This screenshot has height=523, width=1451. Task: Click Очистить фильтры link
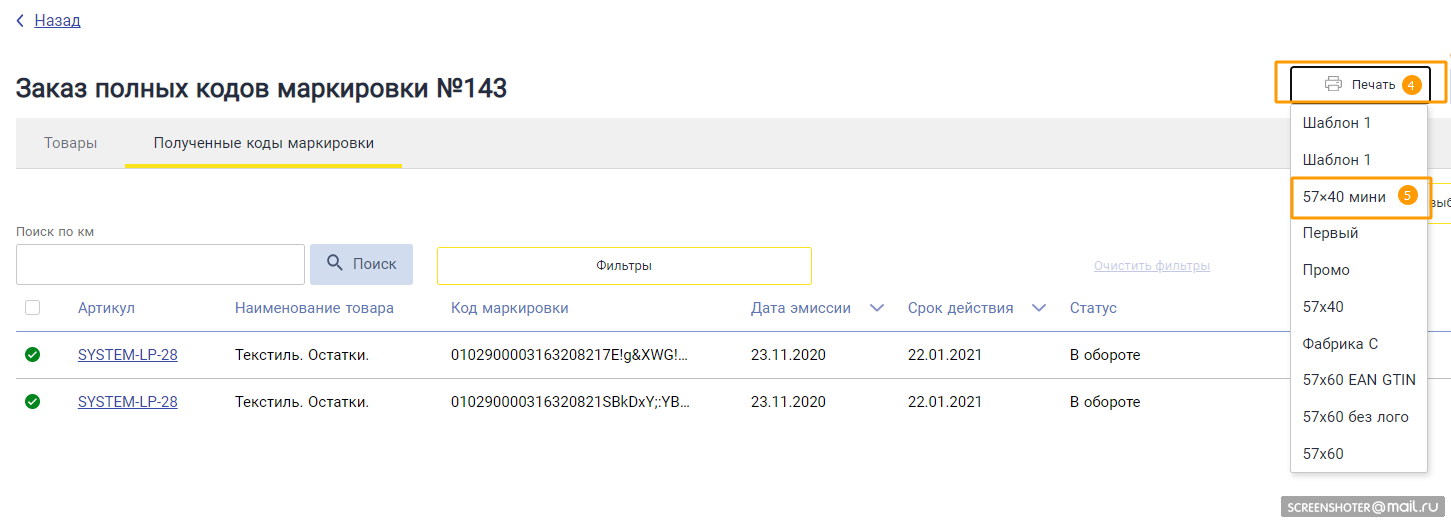click(1152, 266)
